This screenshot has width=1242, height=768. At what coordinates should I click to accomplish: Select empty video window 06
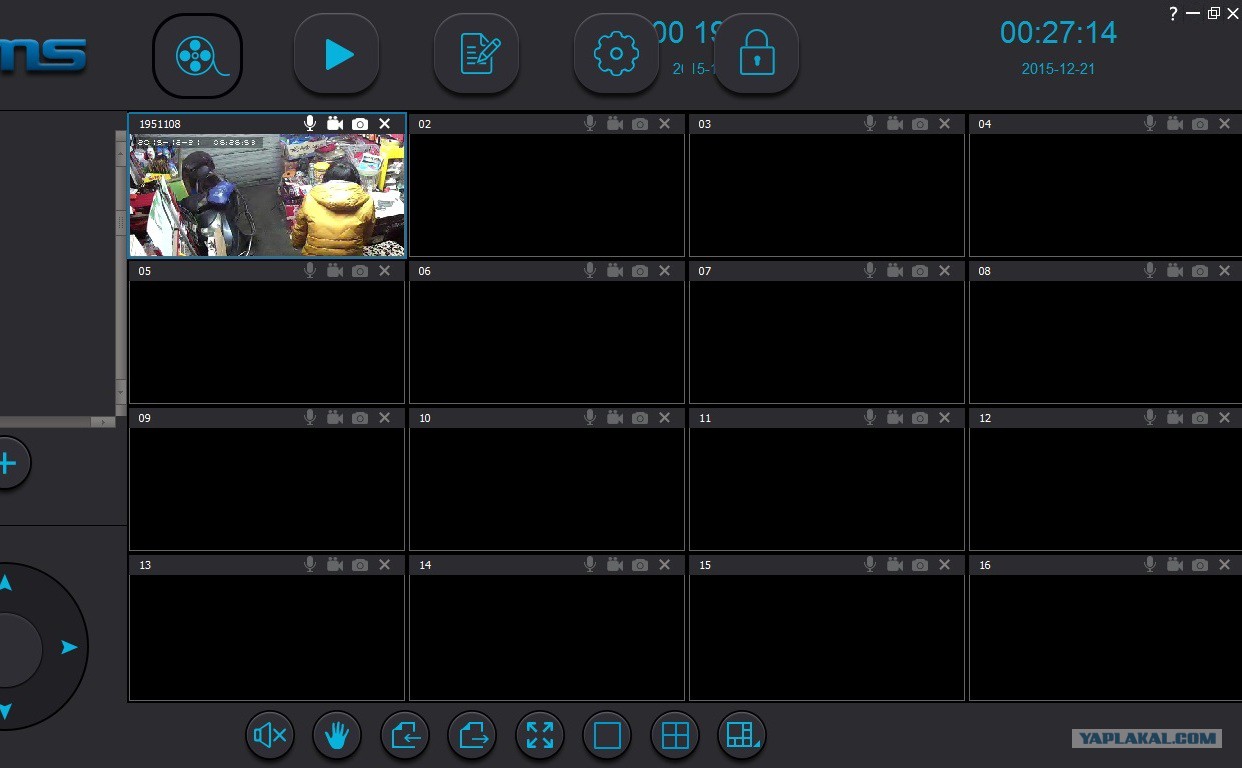pyautogui.click(x=547, y=342)
